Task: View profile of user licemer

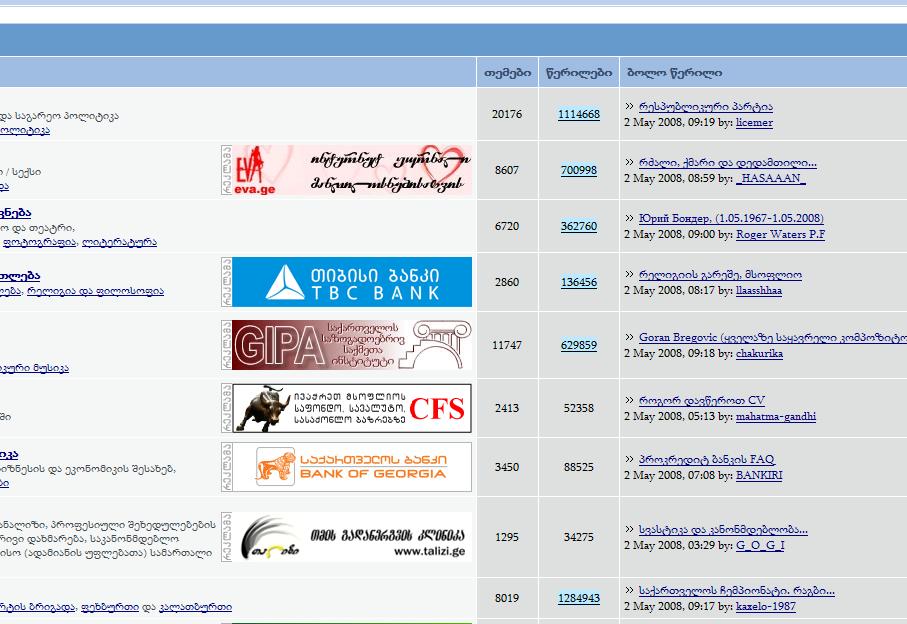Action: (754, 123)
